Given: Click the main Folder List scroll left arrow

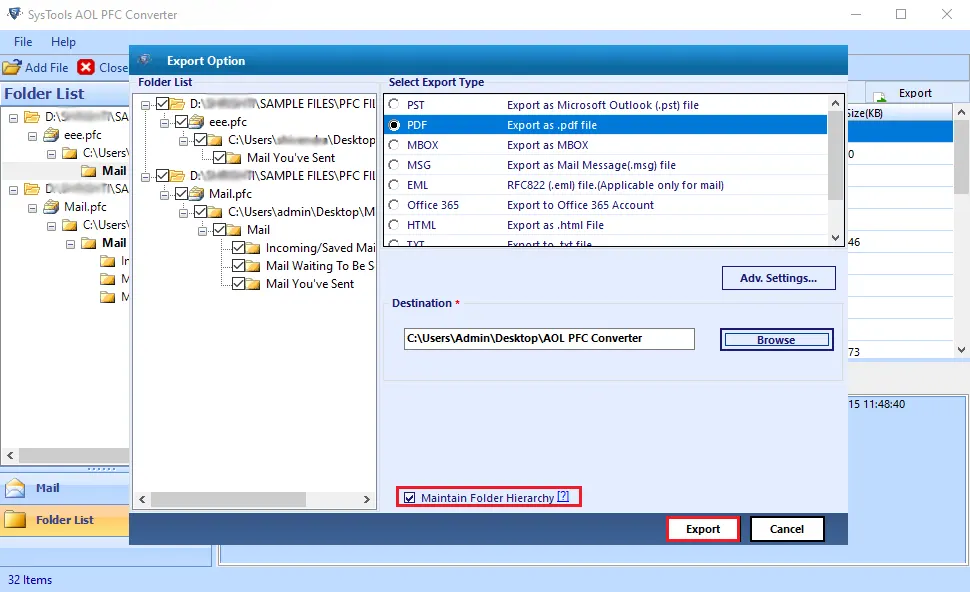Looking at the screenshot, I should (x=10, y=455).
